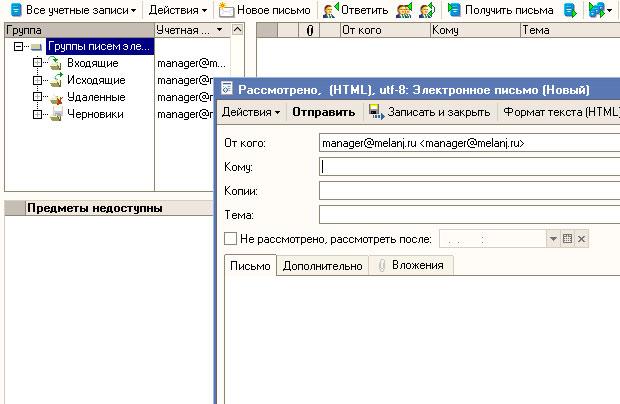
Task: Clear the review date with X button
Action: tap(581, 239)
